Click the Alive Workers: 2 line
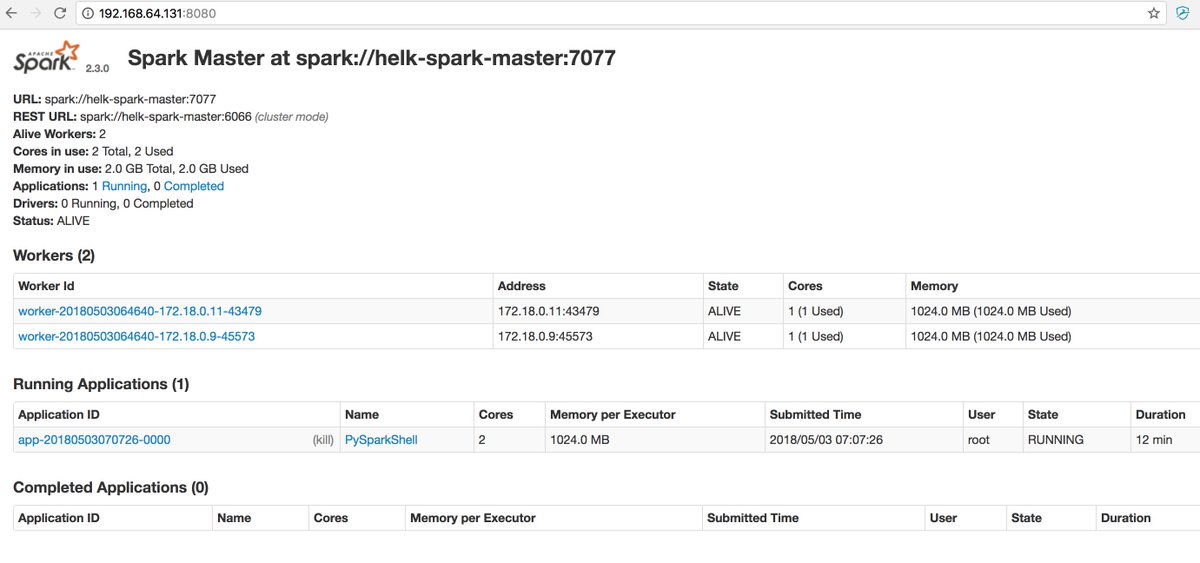The image size is (1200, 563). 59,134
